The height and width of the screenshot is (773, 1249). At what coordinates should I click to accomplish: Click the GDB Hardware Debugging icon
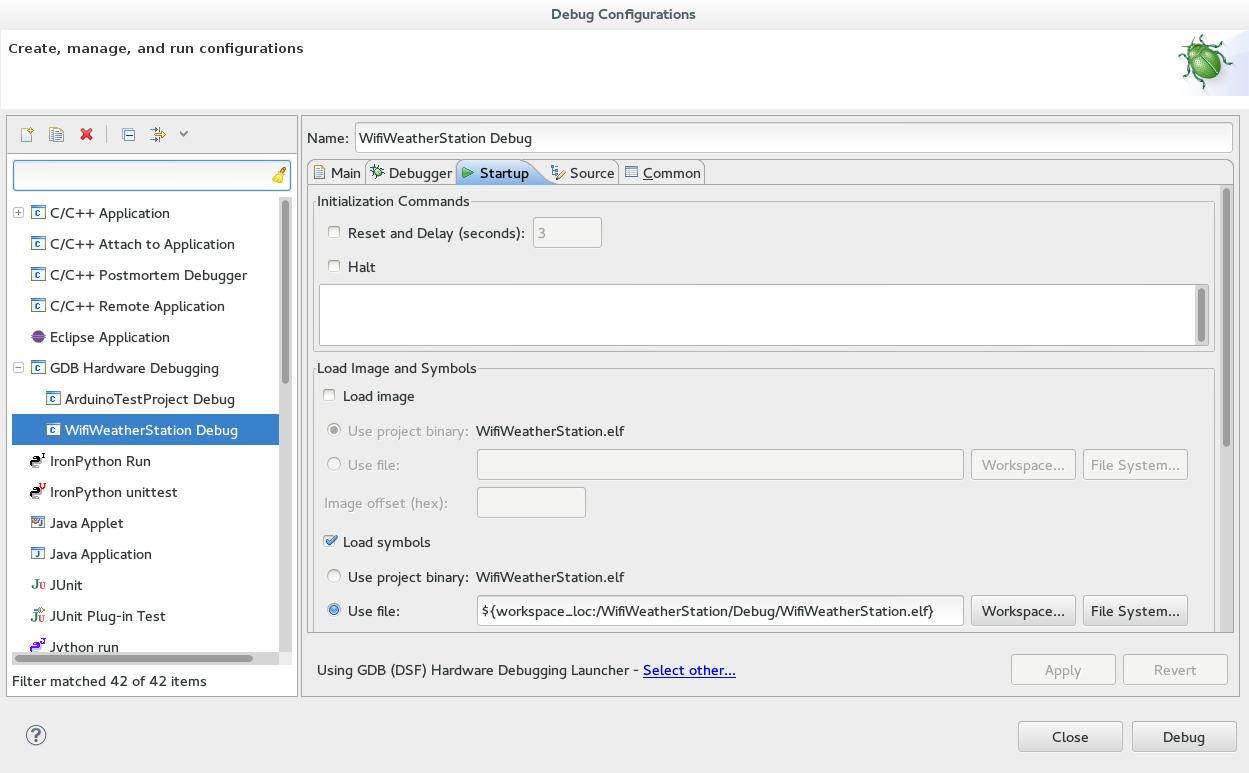pyautogui.click(x=38, y=368)
